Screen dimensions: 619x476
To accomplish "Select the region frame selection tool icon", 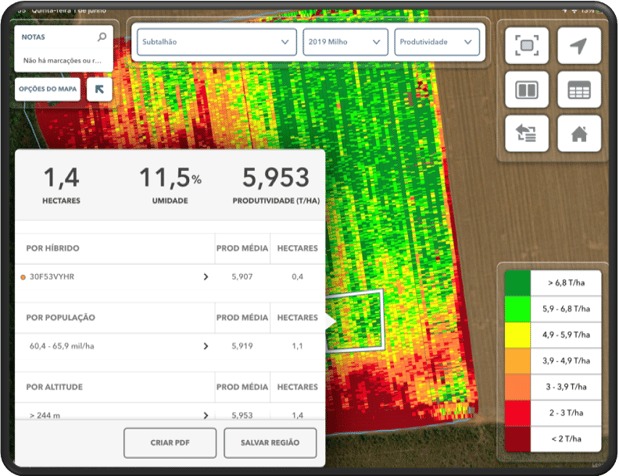I will click(x=527, y=46).
